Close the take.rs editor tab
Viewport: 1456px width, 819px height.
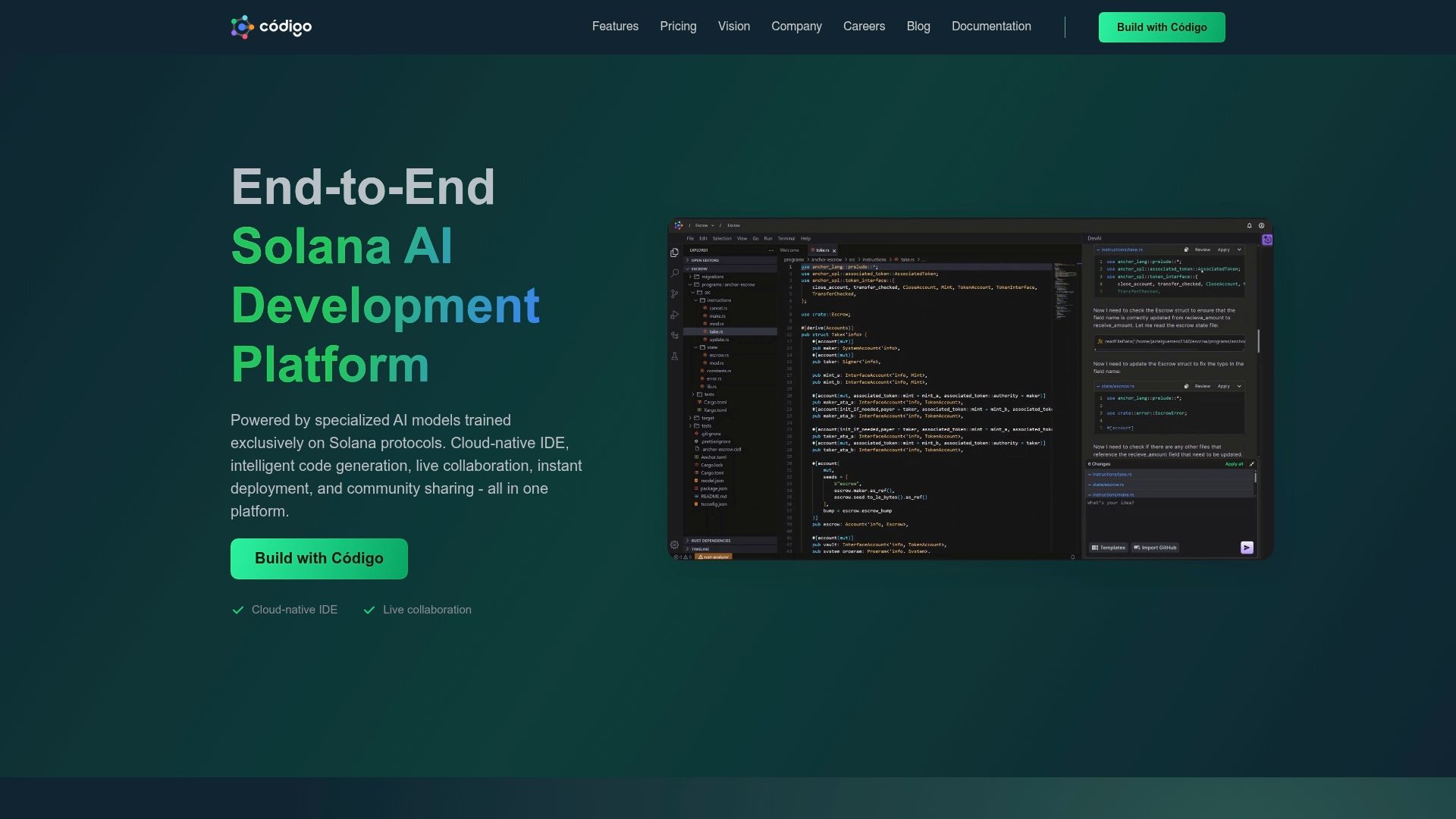(x=834, y=250)
